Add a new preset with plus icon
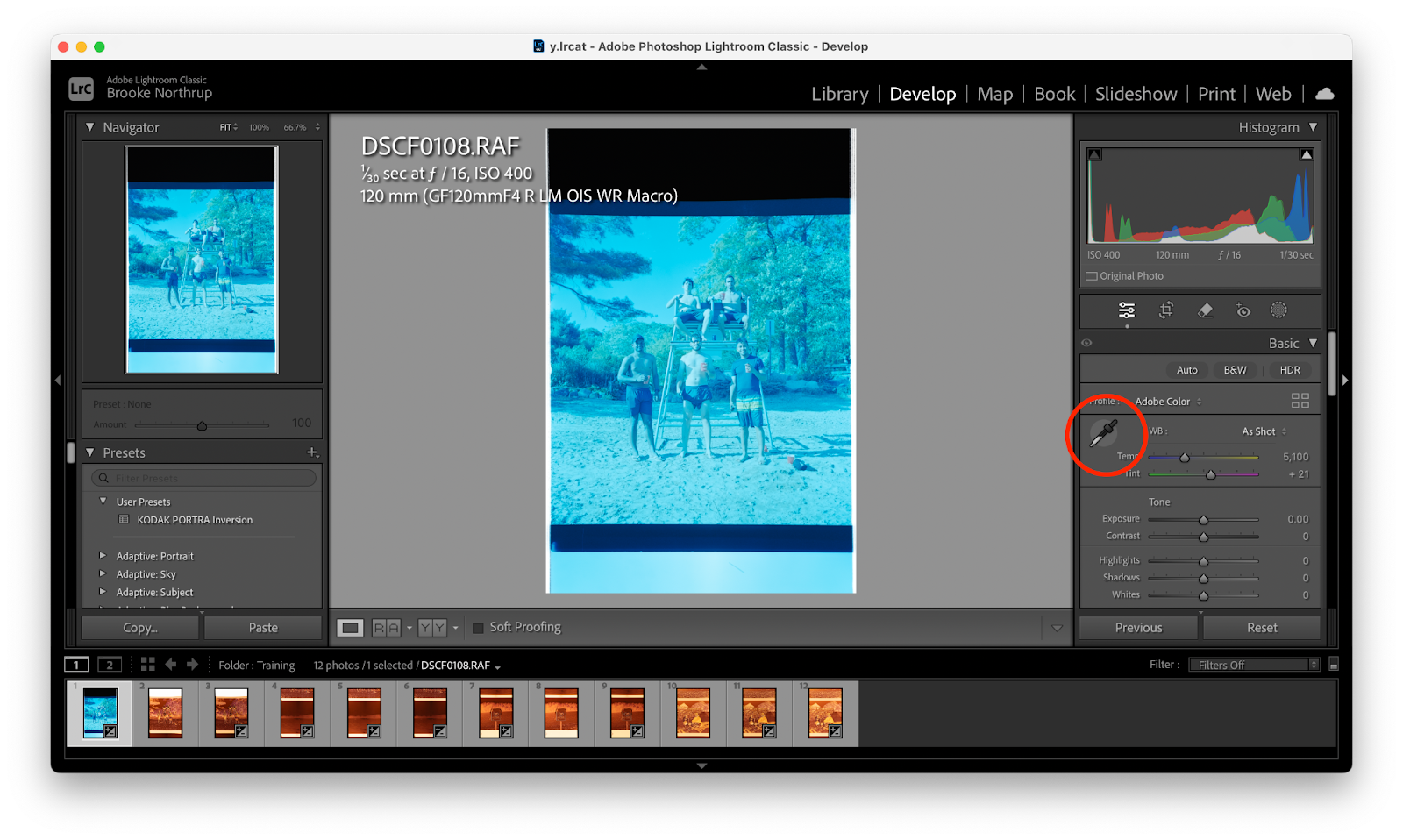The height and width of the screenshot is (840, 1403). [312, 452]
